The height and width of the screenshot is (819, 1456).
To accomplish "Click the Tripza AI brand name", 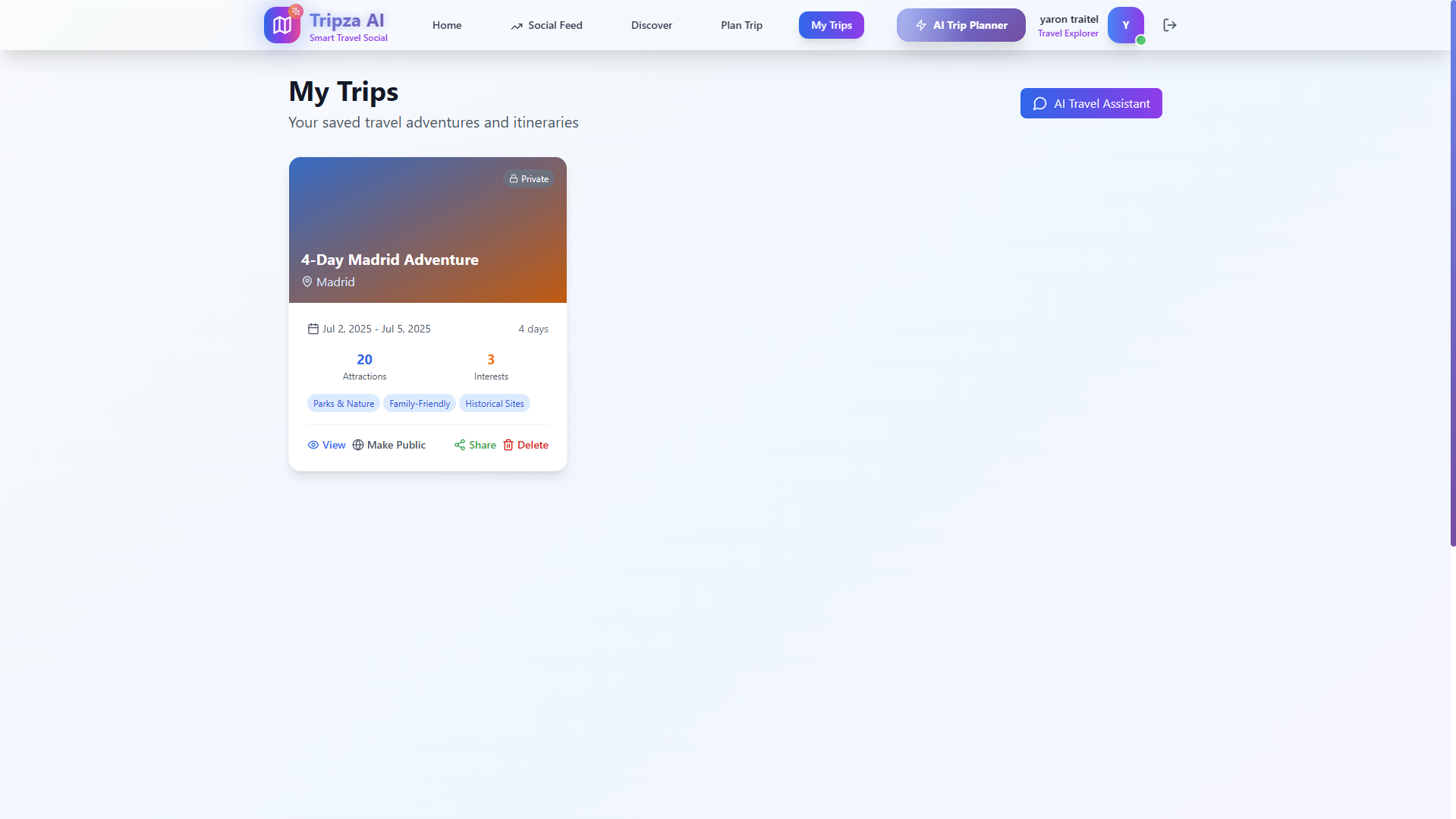I will [347, 20].
